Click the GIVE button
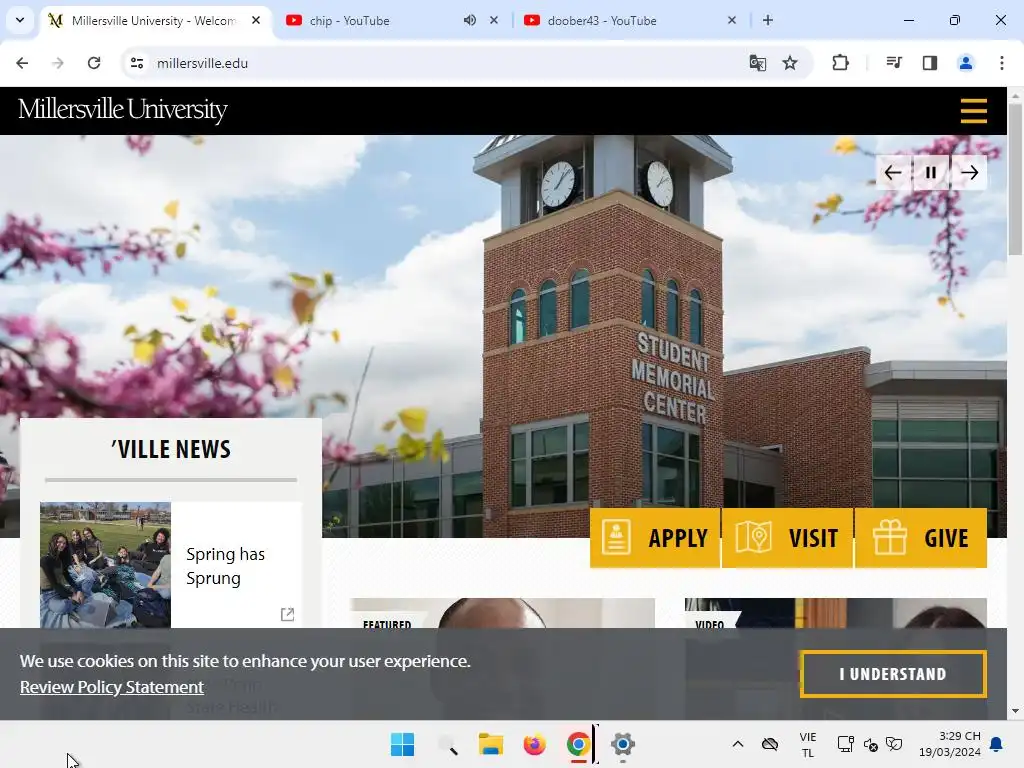The image size is (1024, 768). pyautogui.click(x=921, y=538)
